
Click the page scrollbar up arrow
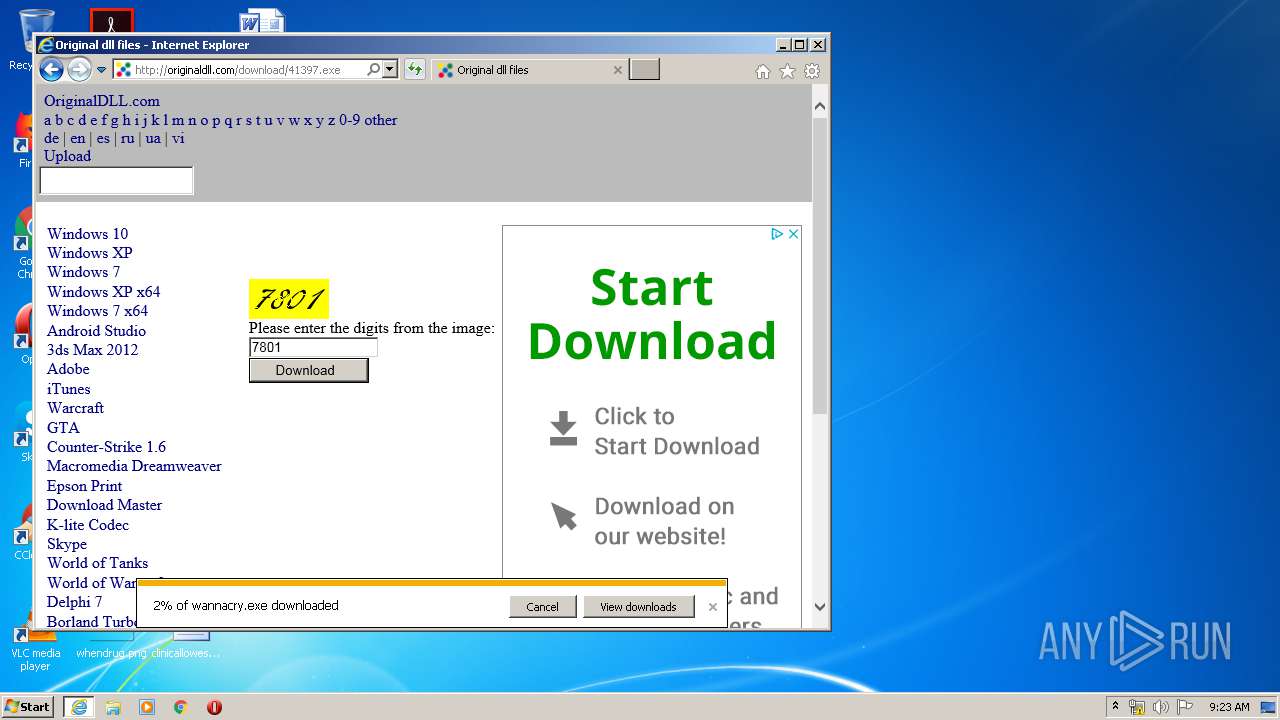pyautogui.click(x=820, y=106)
